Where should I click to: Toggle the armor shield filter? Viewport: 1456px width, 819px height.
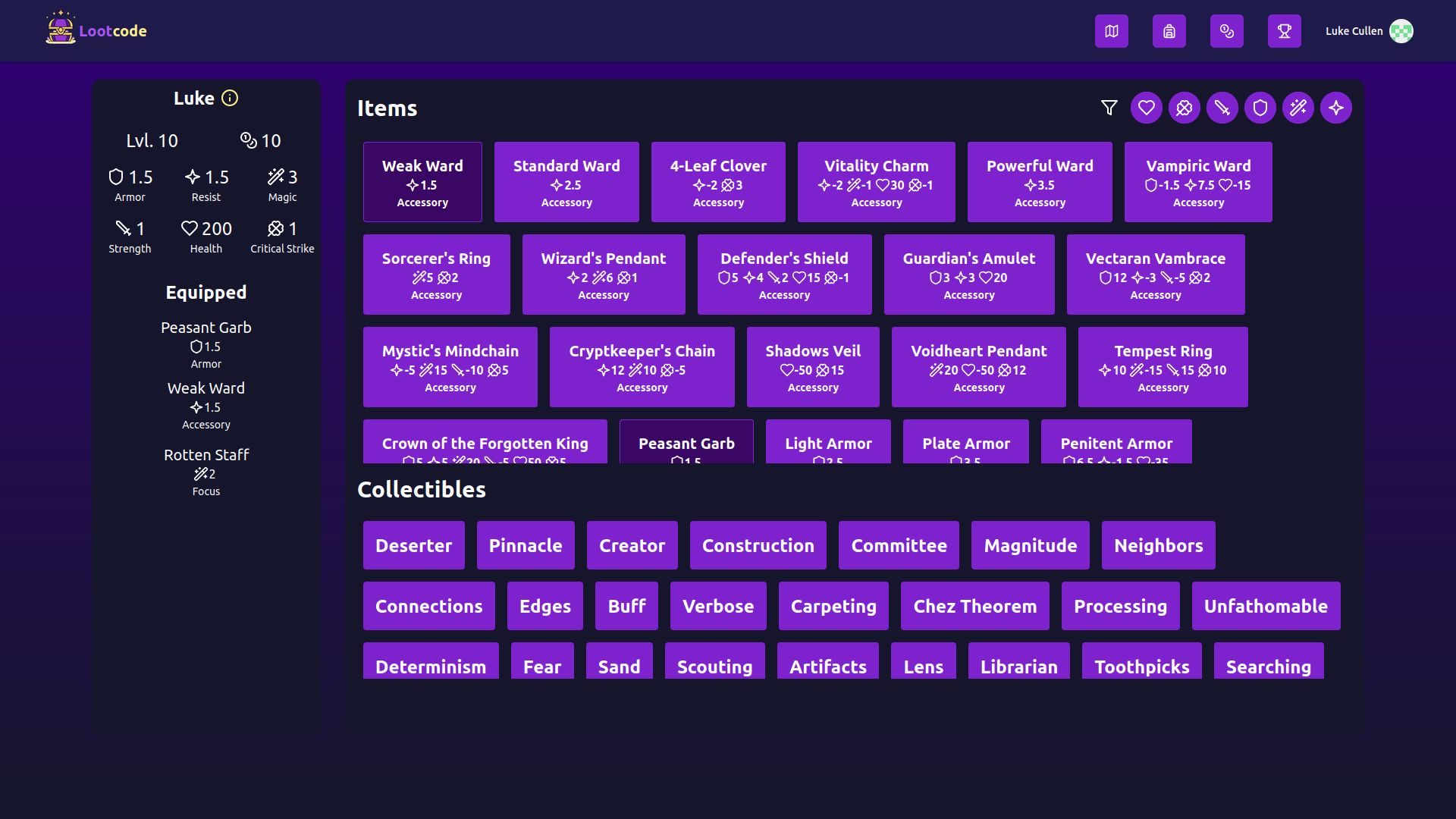point(1260,108)
